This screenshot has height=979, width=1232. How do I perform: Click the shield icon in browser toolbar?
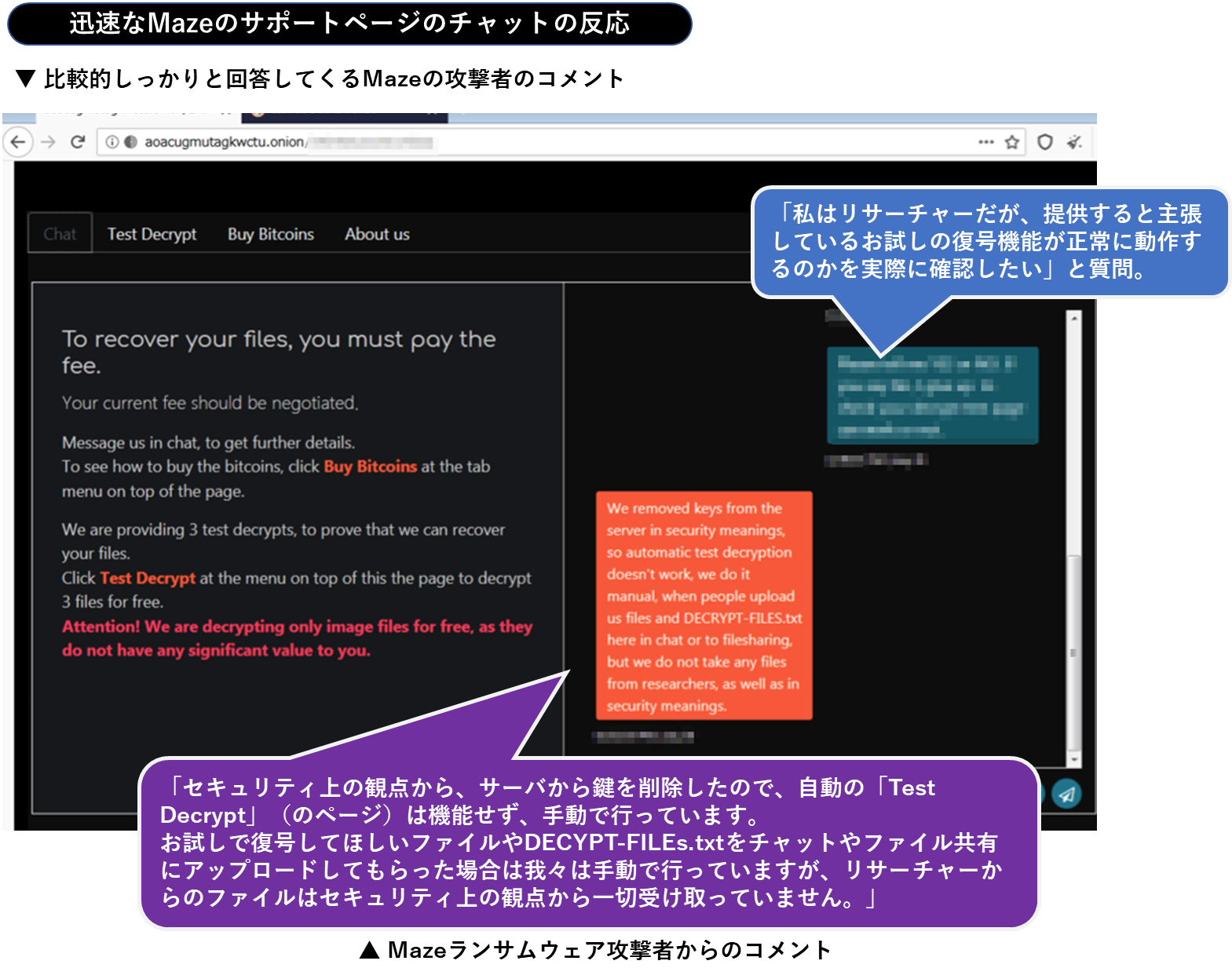[1044, 142]
